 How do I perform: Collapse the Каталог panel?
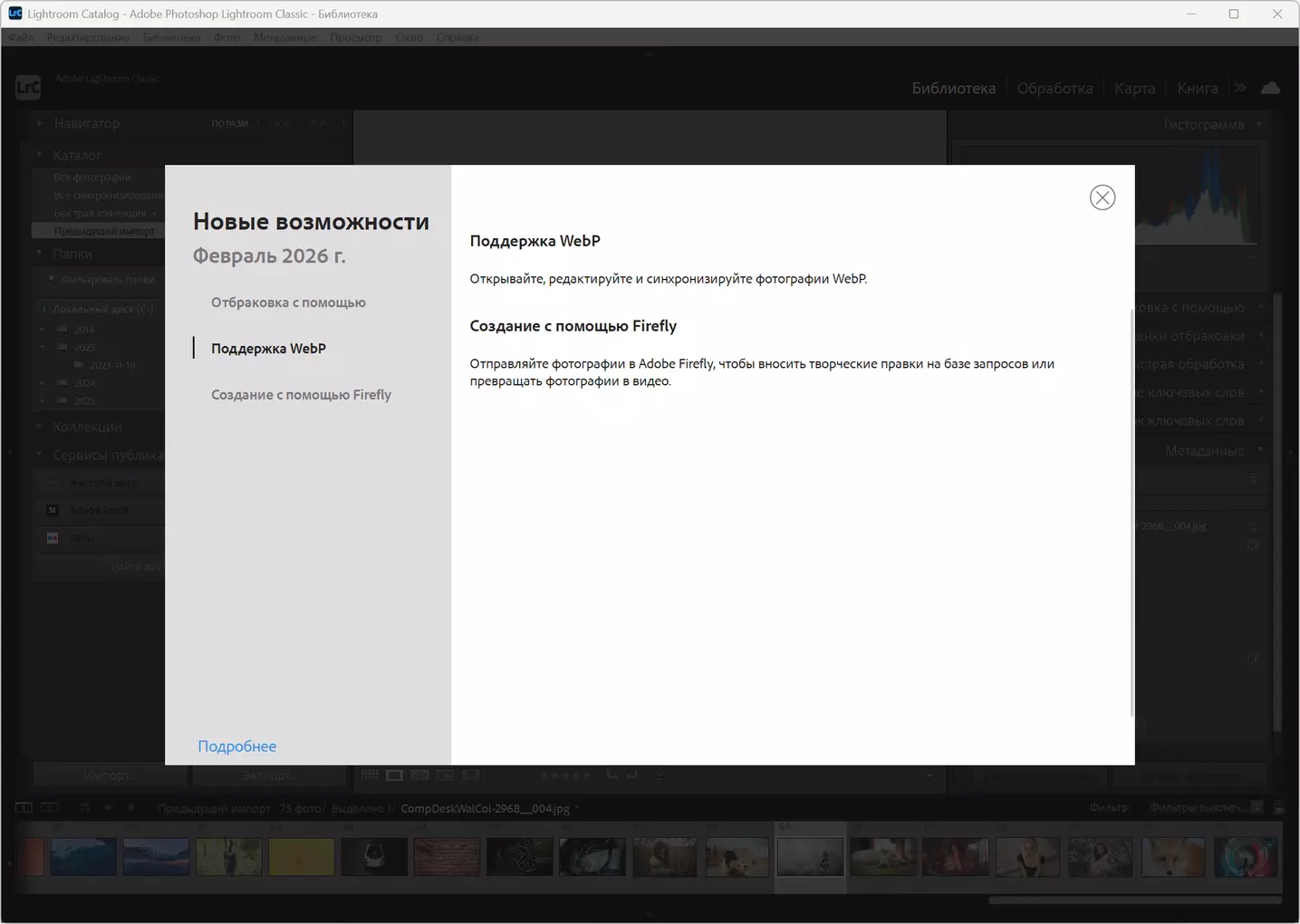pyautogui.click(x=39, y=155)
